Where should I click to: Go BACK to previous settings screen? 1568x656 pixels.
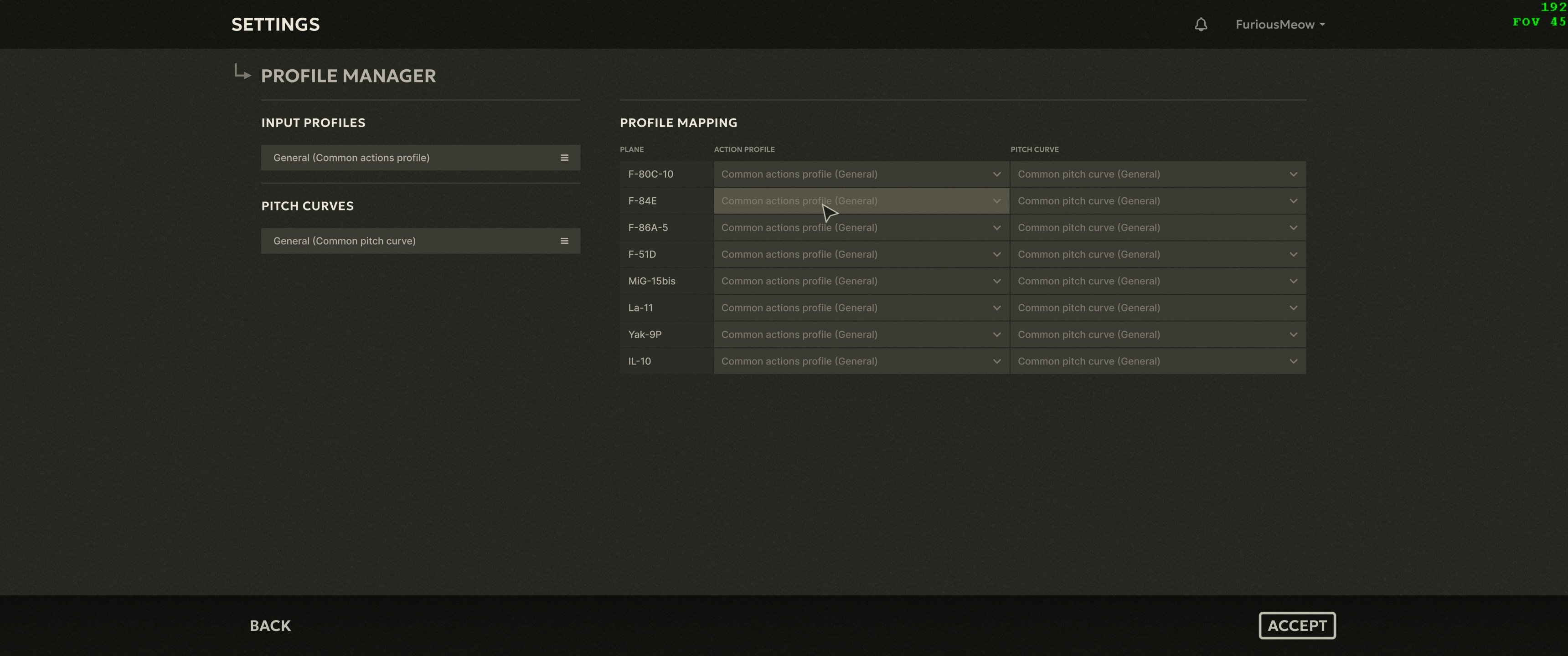click(270, 625)
